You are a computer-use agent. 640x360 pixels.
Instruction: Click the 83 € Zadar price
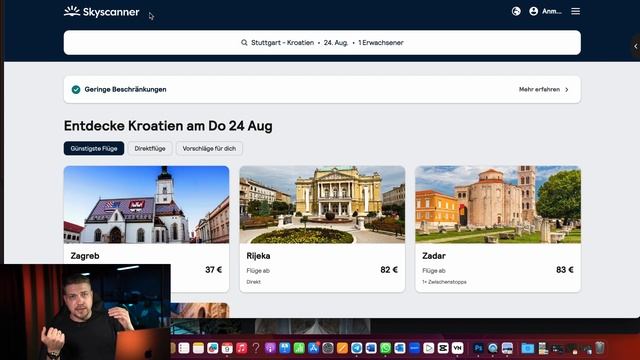coord(565,270)
